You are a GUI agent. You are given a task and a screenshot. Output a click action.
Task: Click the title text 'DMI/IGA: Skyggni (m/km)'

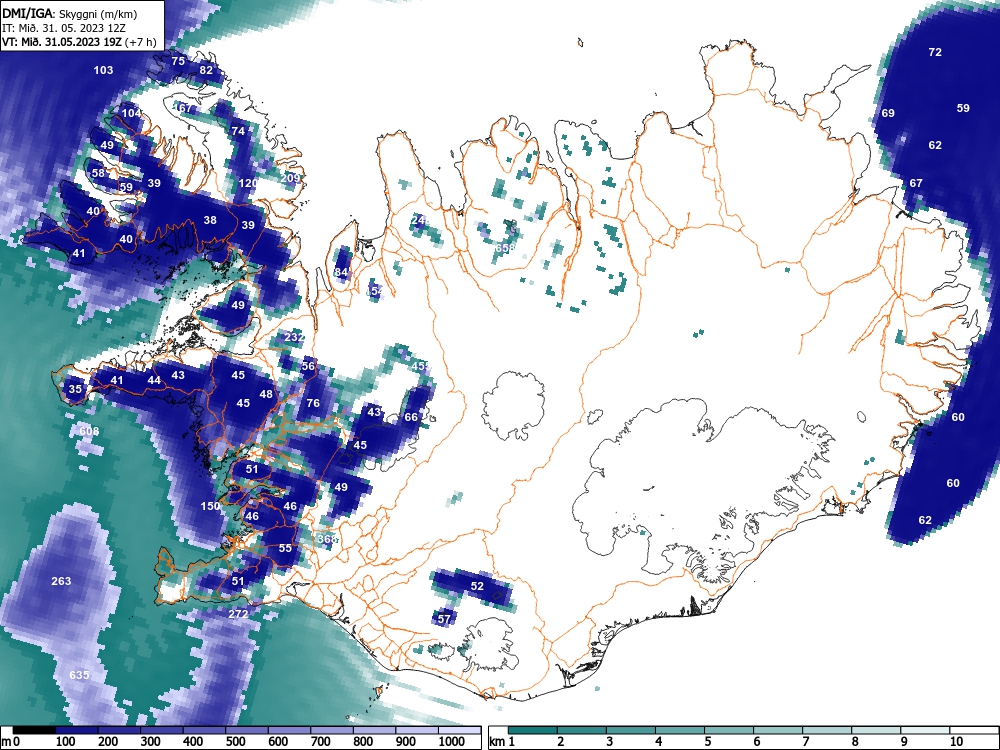coord(70,14)
